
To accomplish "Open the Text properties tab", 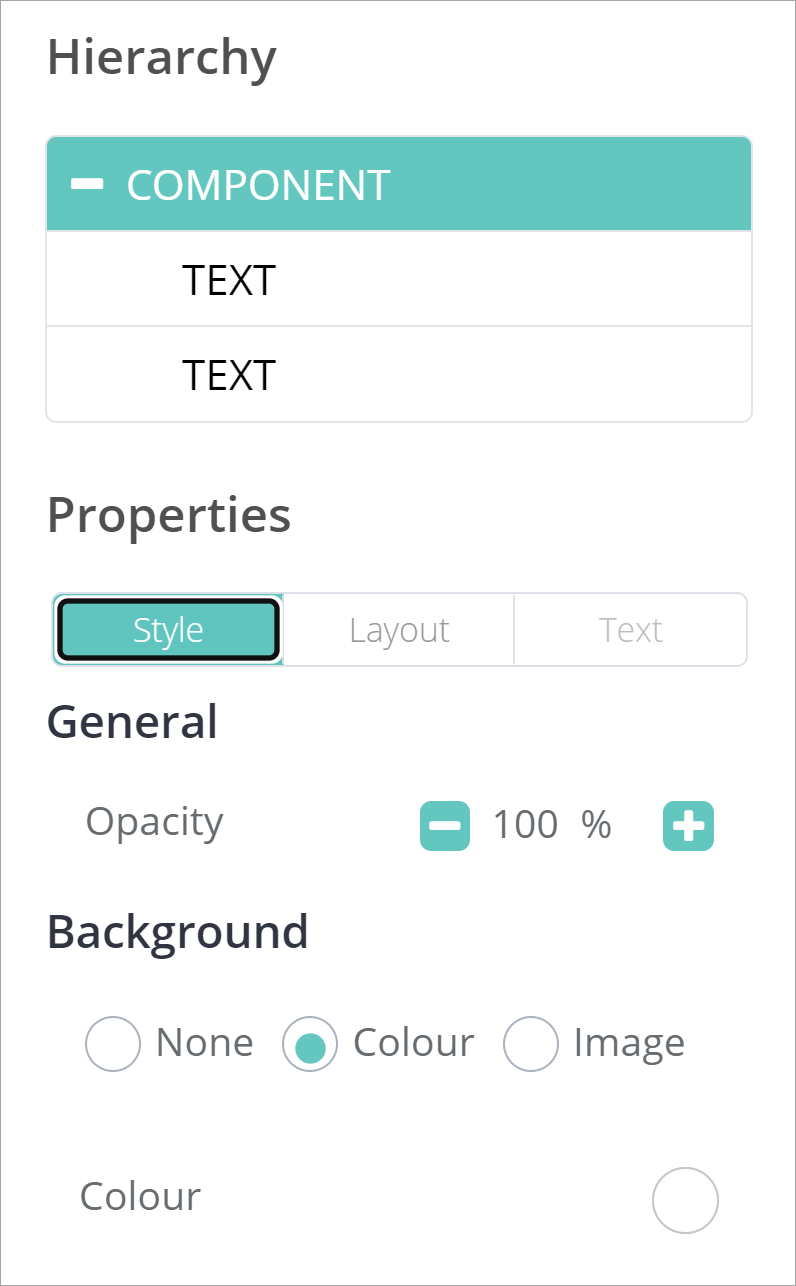I will (x=630, y=630).
